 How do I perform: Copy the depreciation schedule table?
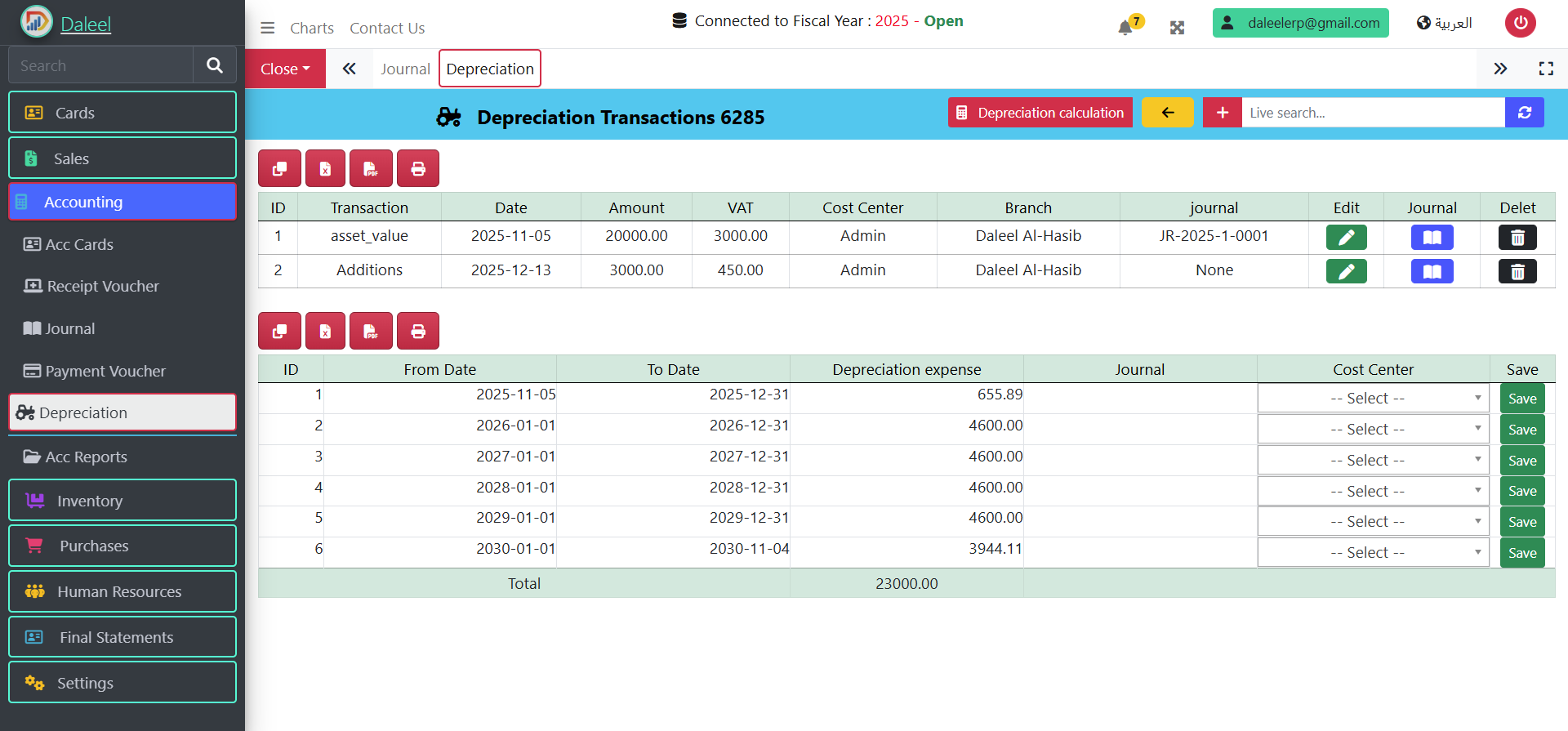pos(279,331)
